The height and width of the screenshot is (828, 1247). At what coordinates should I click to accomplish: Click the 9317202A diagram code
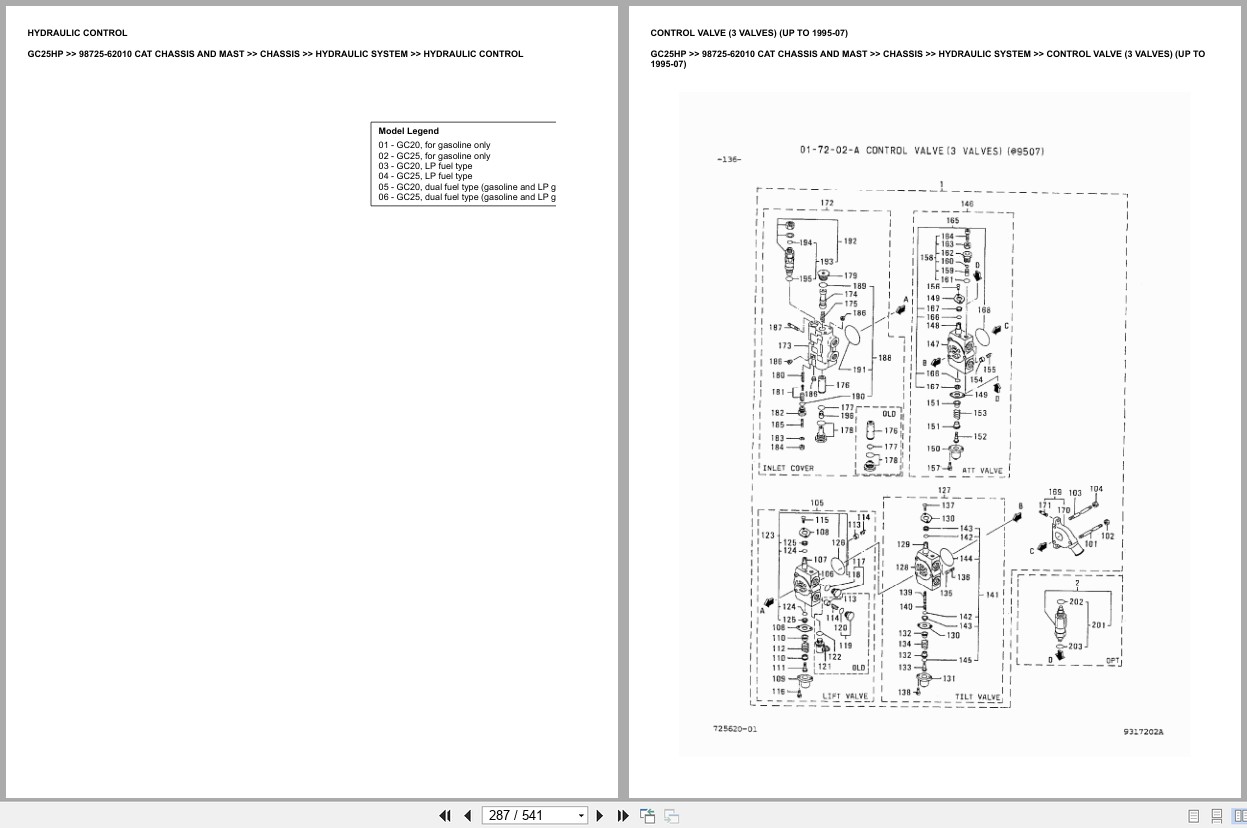(x=1144, y=731)
